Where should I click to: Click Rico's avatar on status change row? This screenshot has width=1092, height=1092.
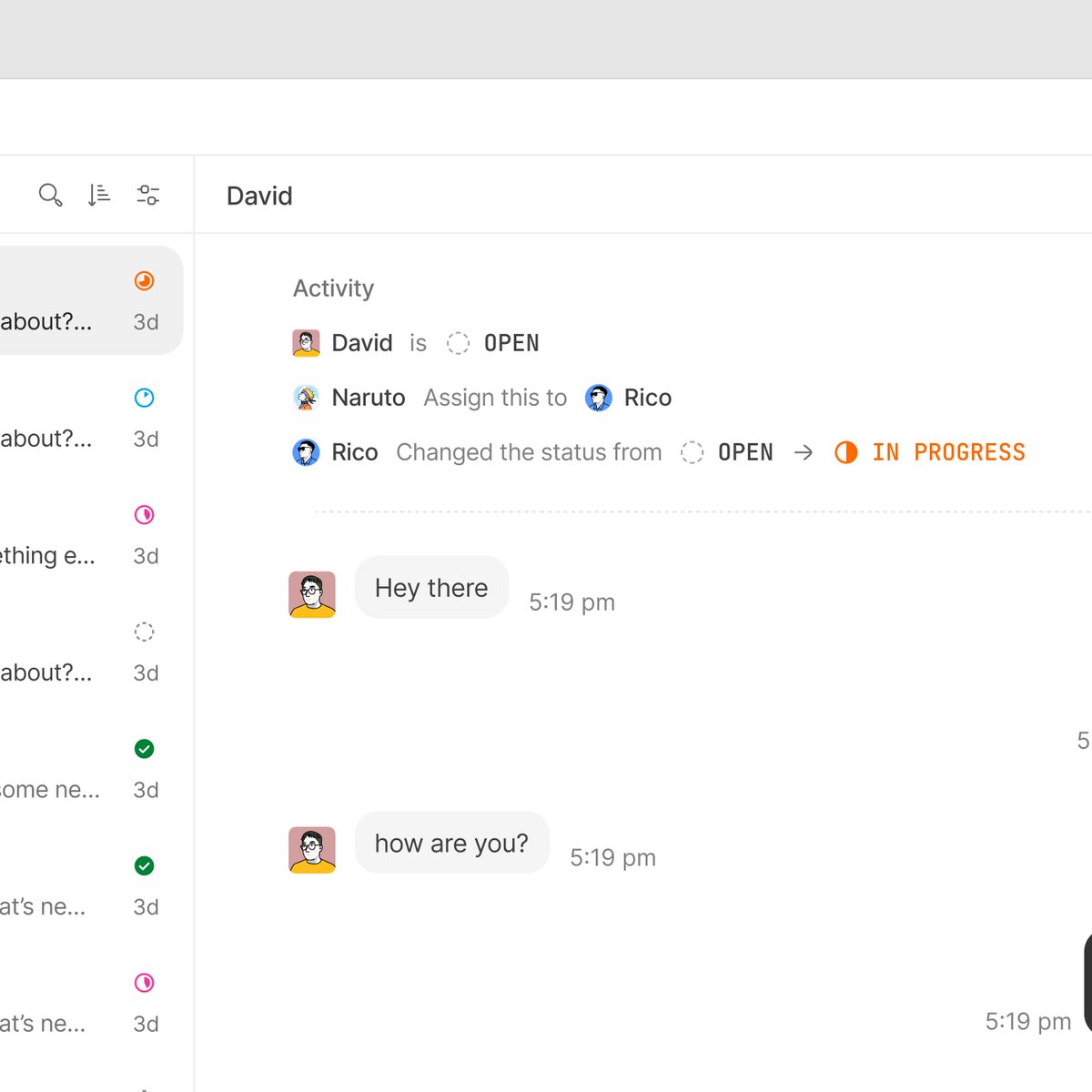tap(306, 452)
